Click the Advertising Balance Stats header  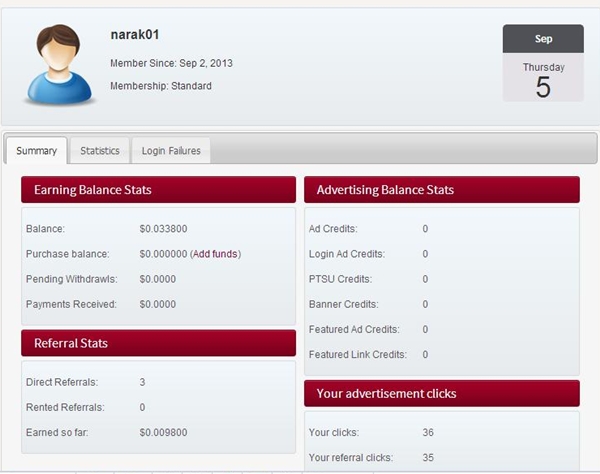coord(442,190)
